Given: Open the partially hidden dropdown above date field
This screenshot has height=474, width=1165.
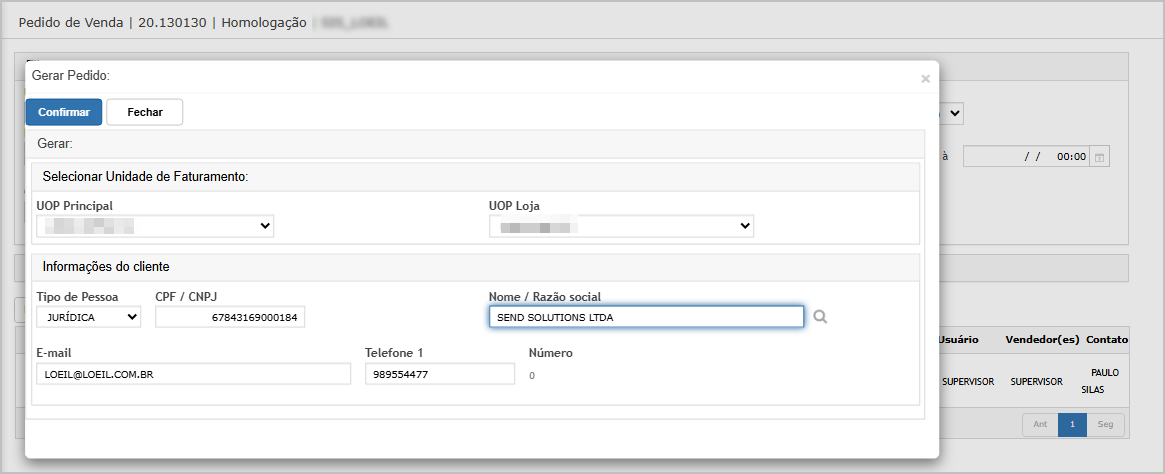Looking at the screenshot, I should tap(953, 113).
